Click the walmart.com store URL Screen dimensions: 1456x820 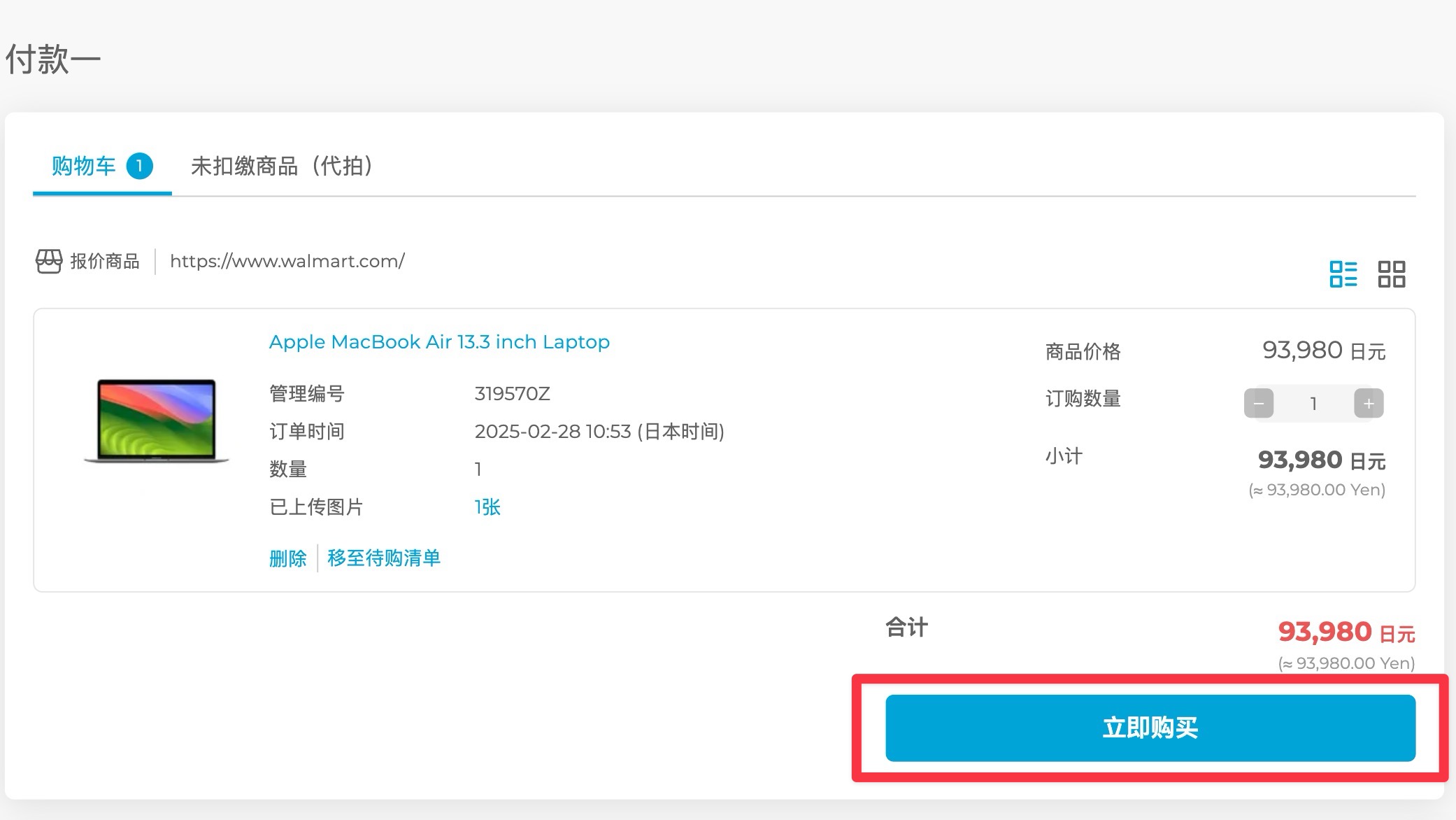pos(287,261)
